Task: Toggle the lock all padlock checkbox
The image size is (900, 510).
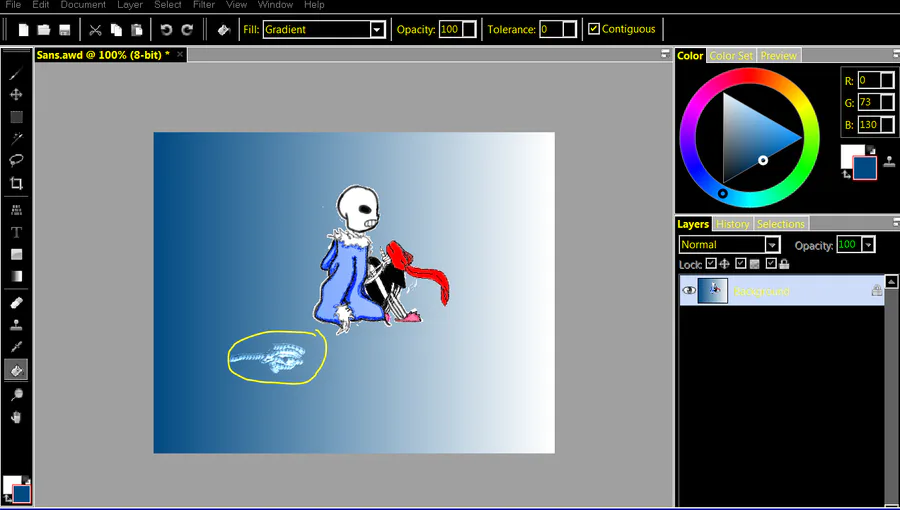Action: [771, 263]
